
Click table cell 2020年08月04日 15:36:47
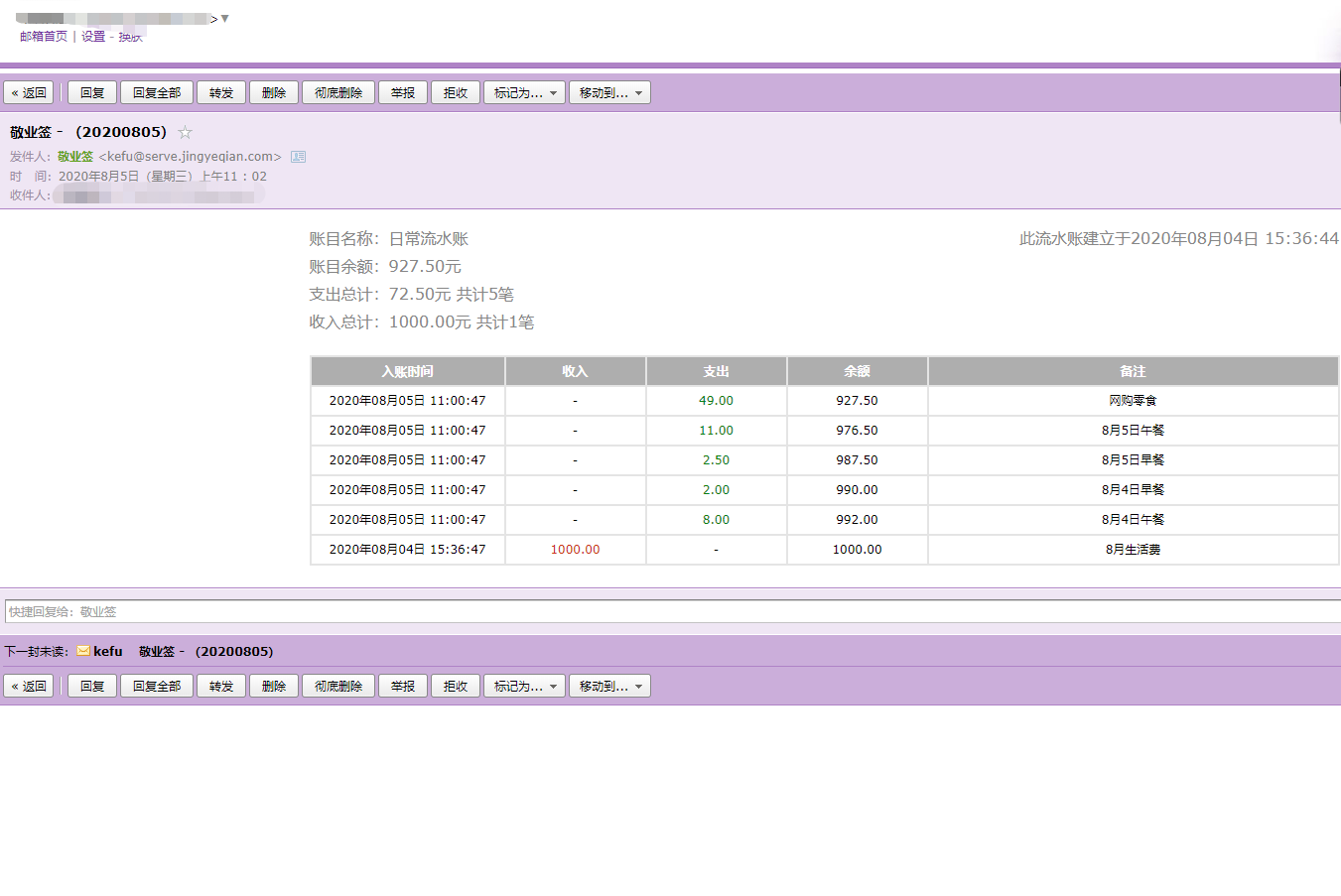tap(408, 550)
